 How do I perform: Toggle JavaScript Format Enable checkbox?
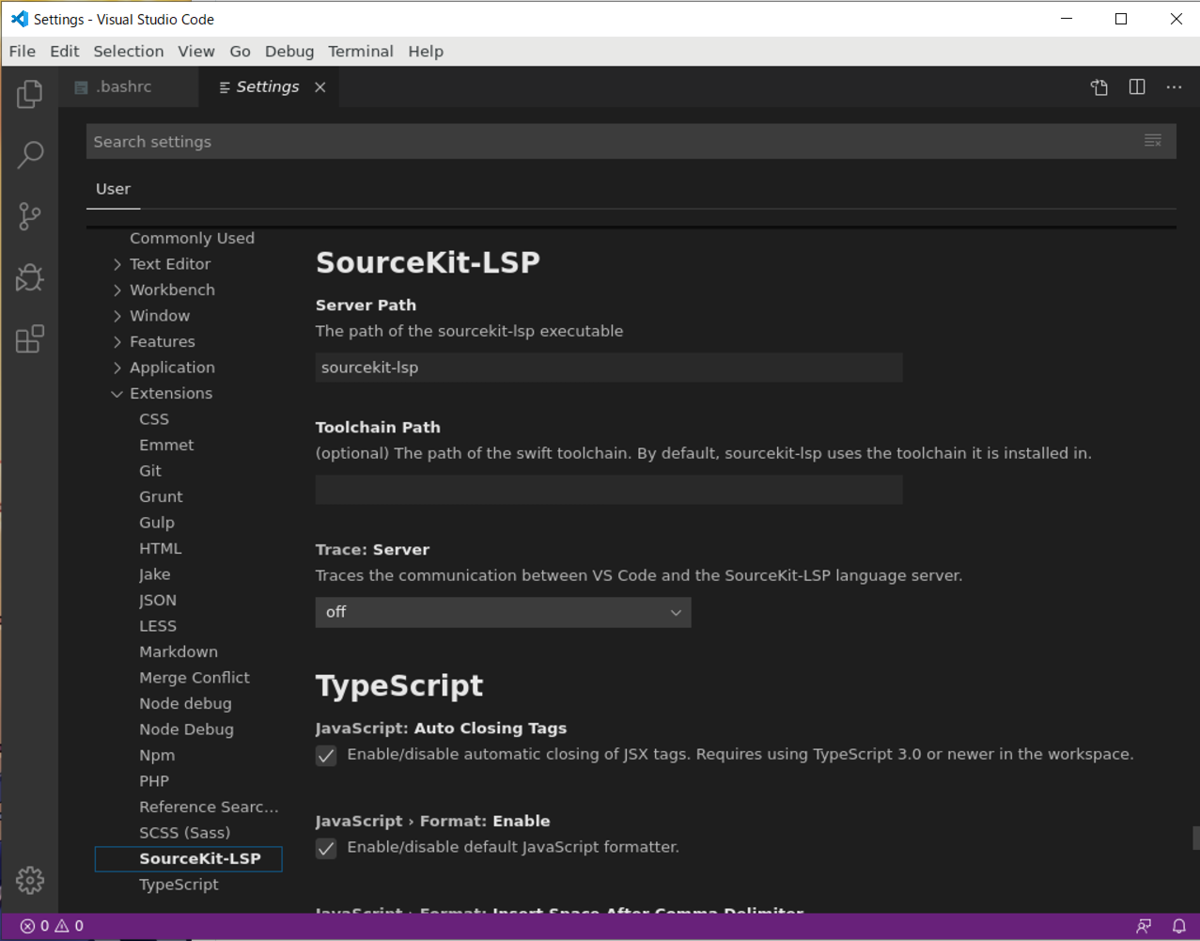click(326, 848)
